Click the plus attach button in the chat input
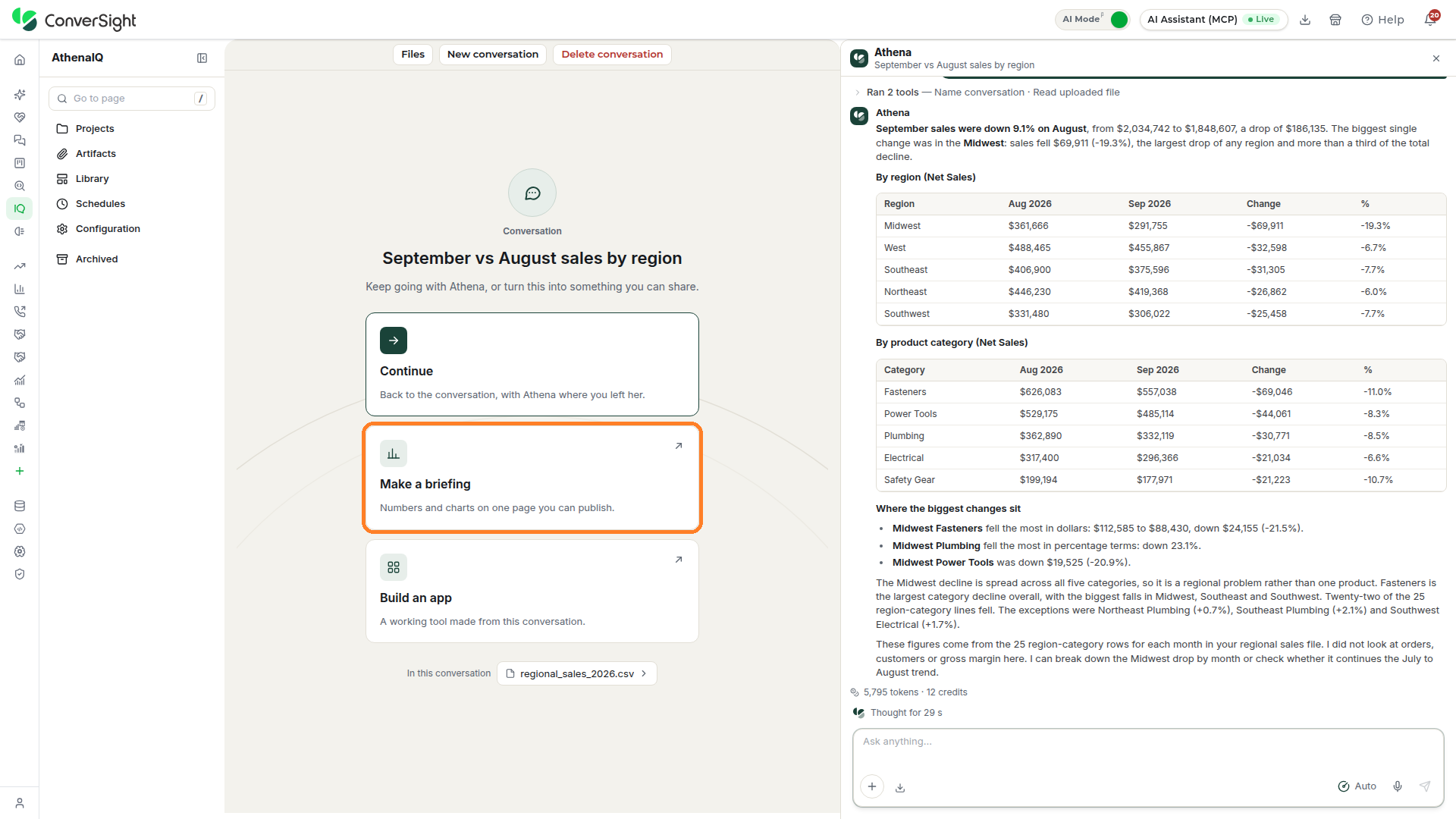 pos(872,786)
